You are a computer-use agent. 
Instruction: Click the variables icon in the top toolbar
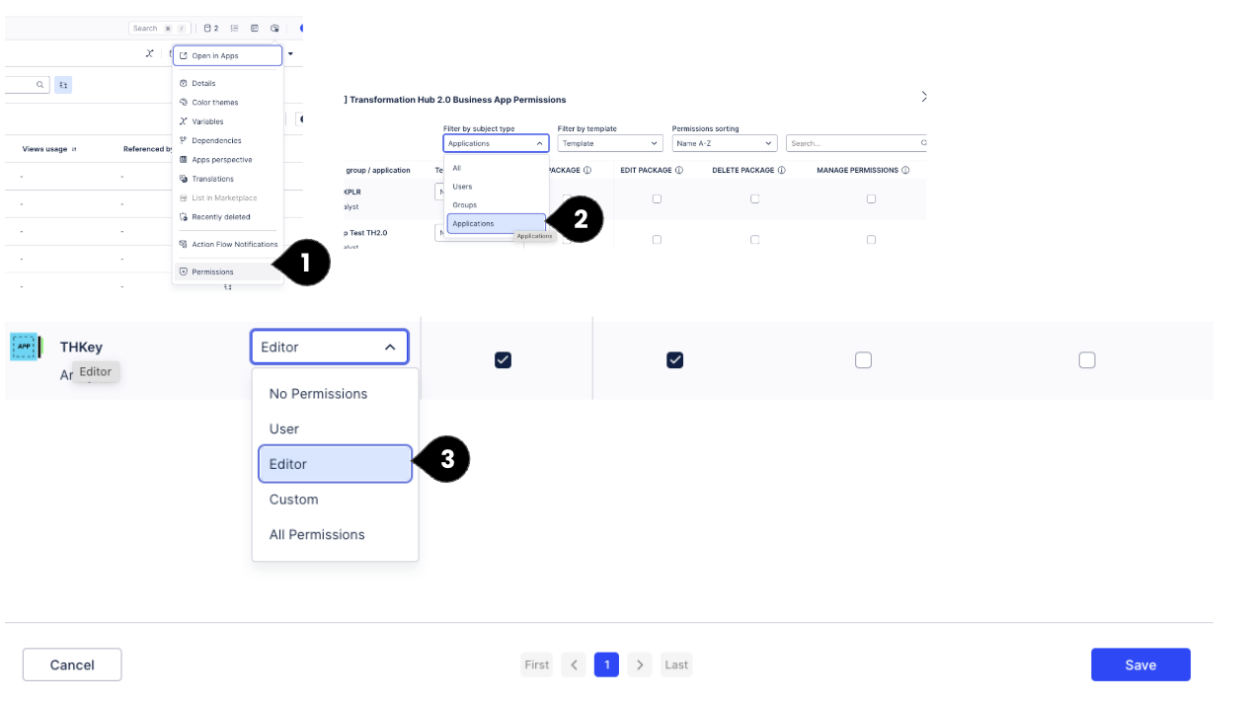click(149, 53)
